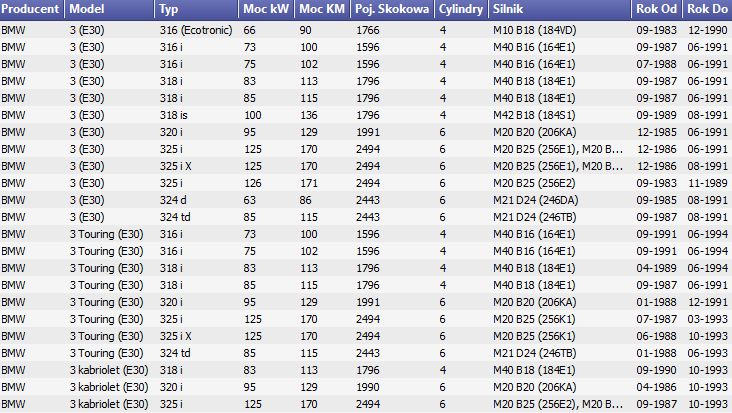Select power value 126 kW

pyautogui.click(x=253, y=183)
